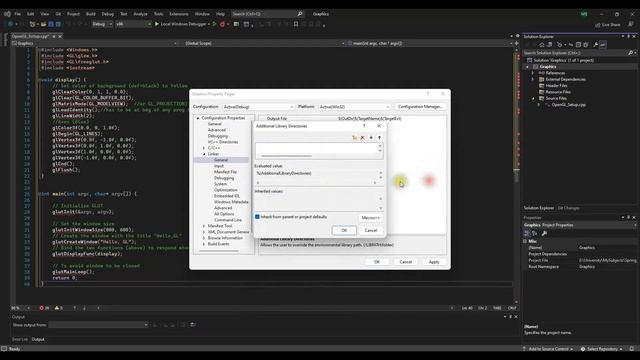Collapse Source Files folder in Solution Explorer
640x360 pixels.
point(533,98)
